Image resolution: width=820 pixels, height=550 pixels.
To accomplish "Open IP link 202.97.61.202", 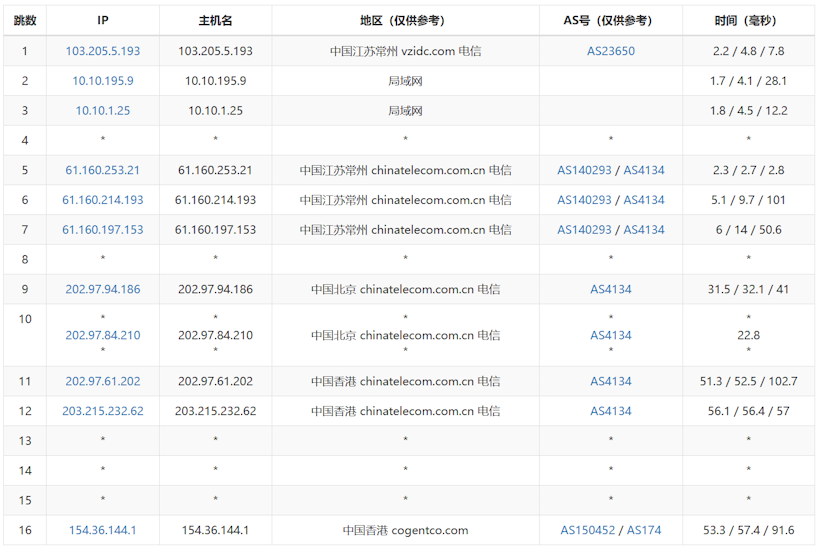I will [x=103, y=381].
